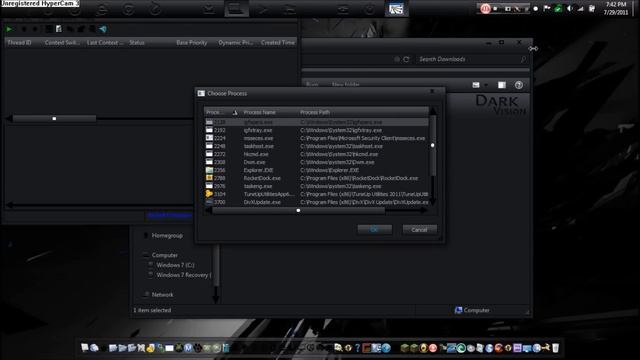Image resolution: width=640 pixels, height=360 pixels.
Task: Select the Explorer.EXE process row
Action: coord(317,170)
